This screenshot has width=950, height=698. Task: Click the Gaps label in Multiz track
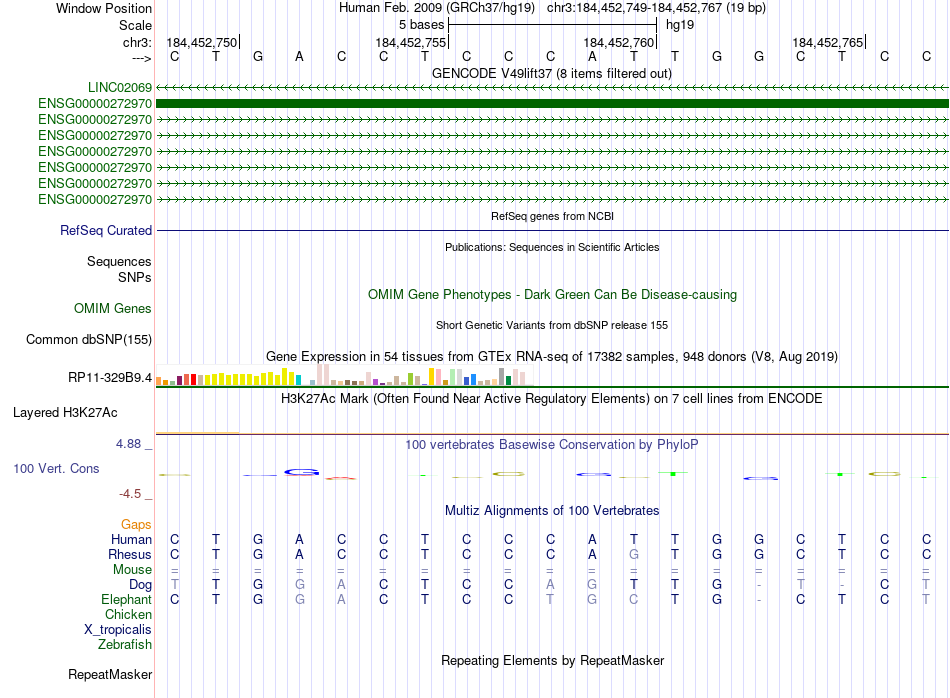(x=136, y=525)
